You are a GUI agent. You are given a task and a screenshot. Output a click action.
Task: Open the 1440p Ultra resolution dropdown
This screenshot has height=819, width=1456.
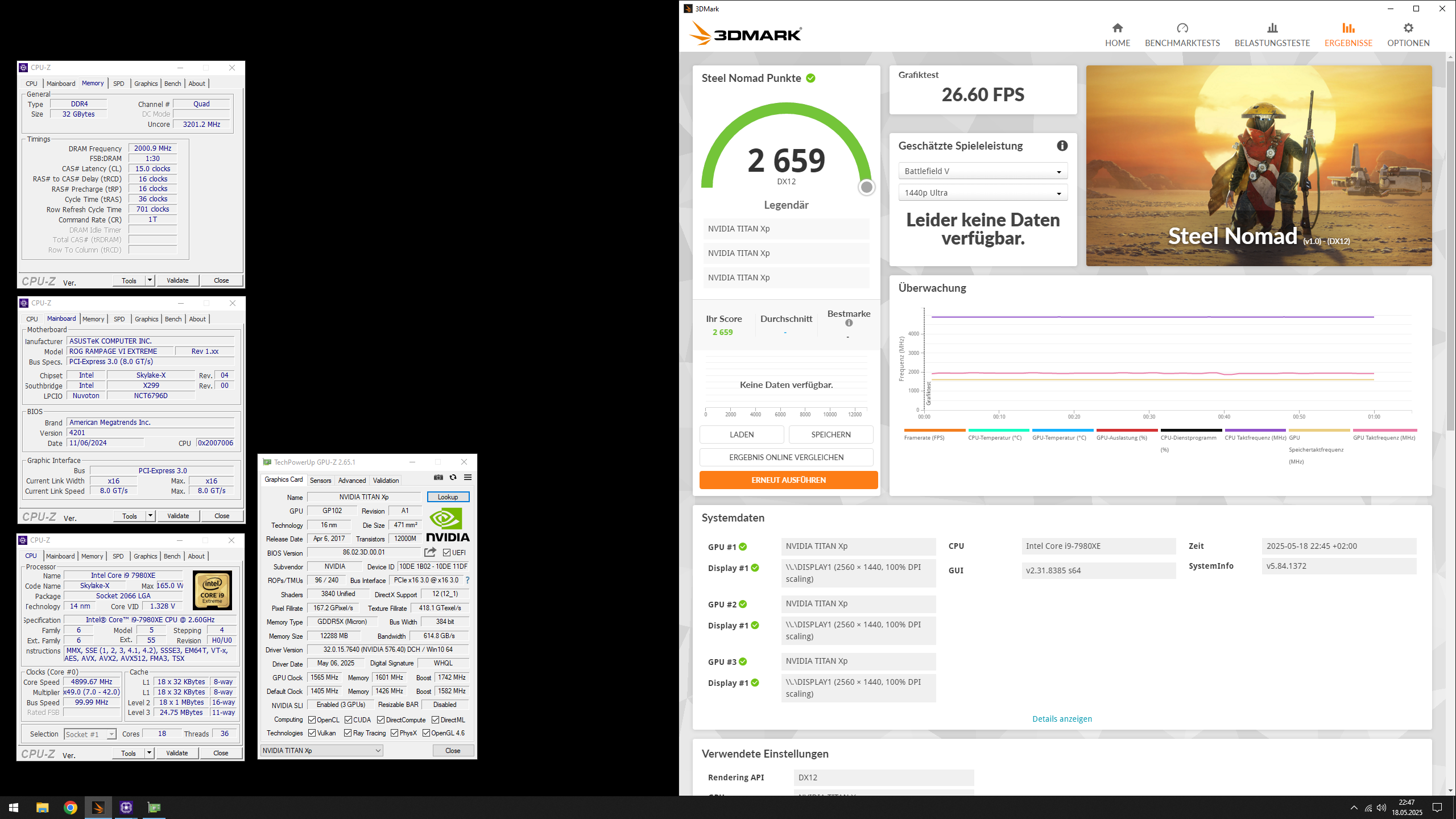[x=982, y=193]
